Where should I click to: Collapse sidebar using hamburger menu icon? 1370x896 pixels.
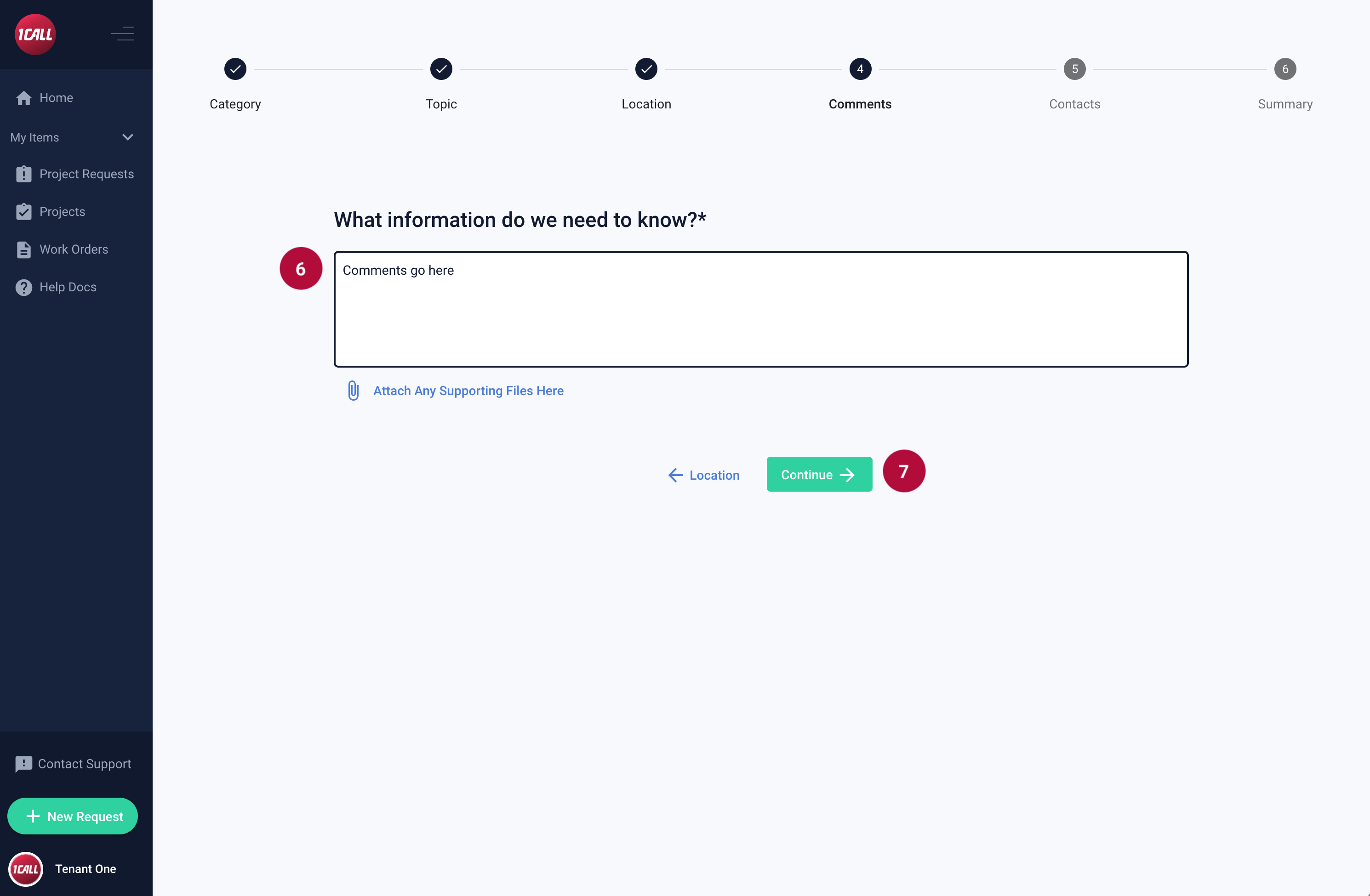coord(123,34)
